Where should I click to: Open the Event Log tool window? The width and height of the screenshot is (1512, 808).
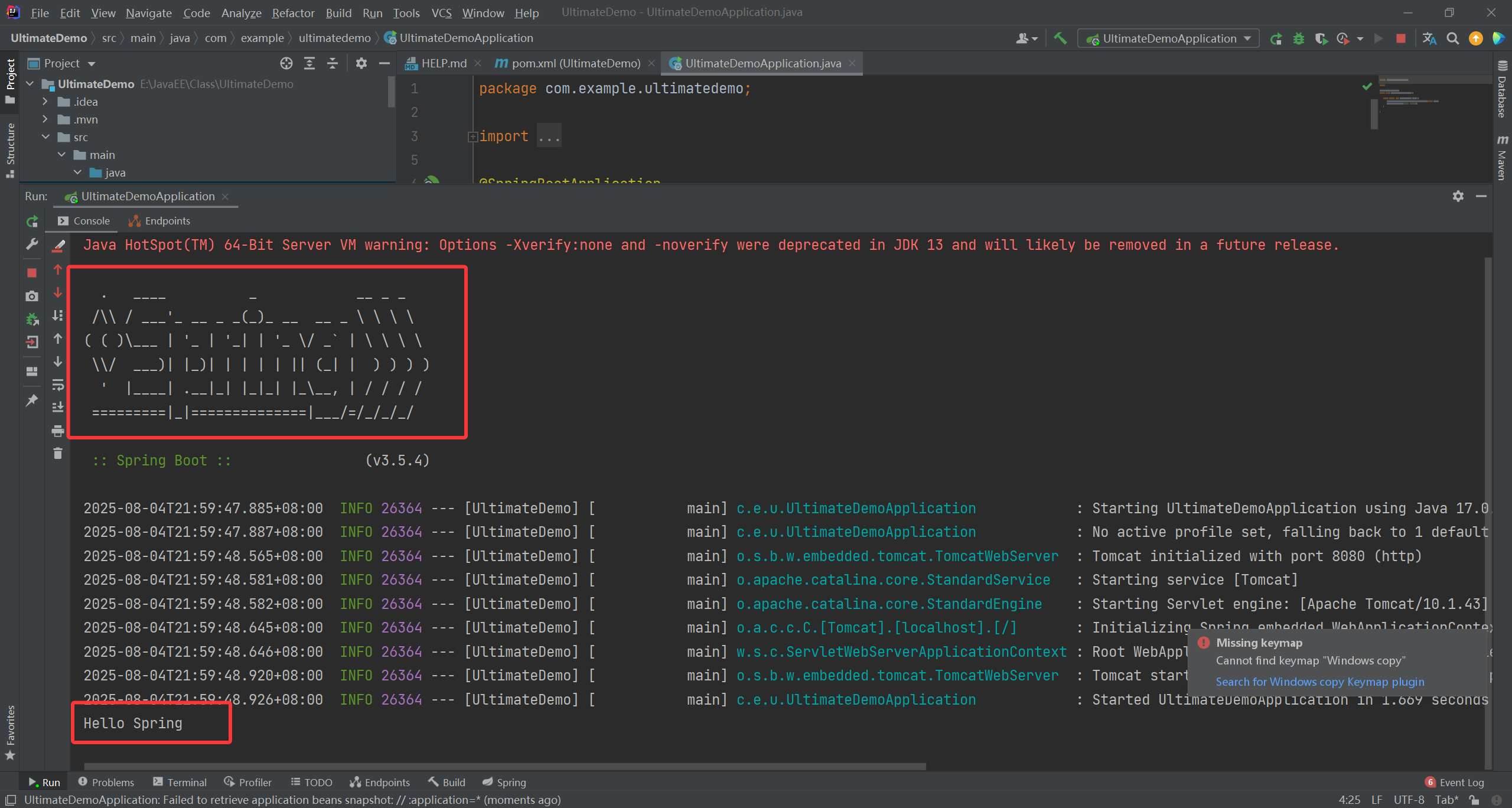pos(1455,782)
